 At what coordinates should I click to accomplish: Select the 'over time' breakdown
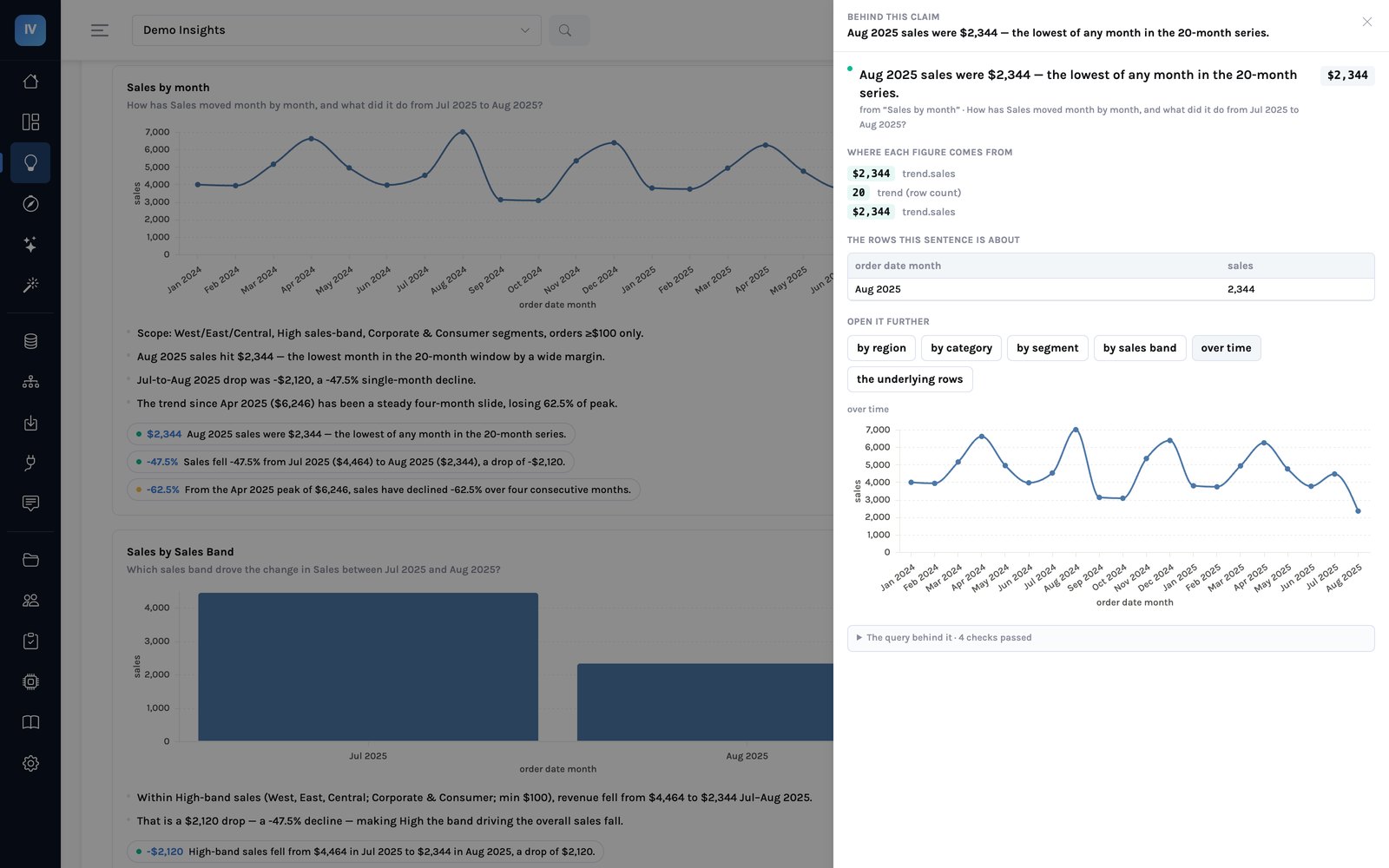pos(1226,348)
